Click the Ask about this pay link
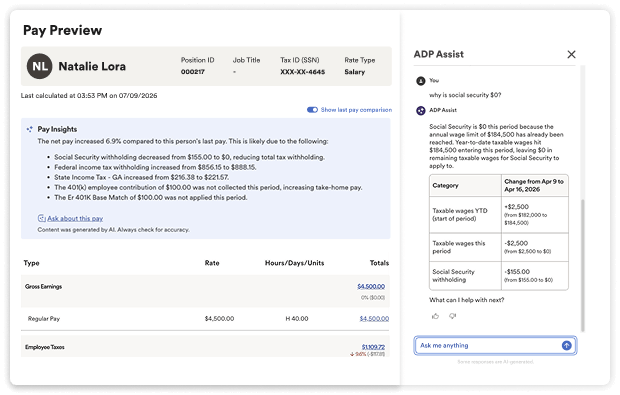620x395 pixels. click(x=75, y=218)
